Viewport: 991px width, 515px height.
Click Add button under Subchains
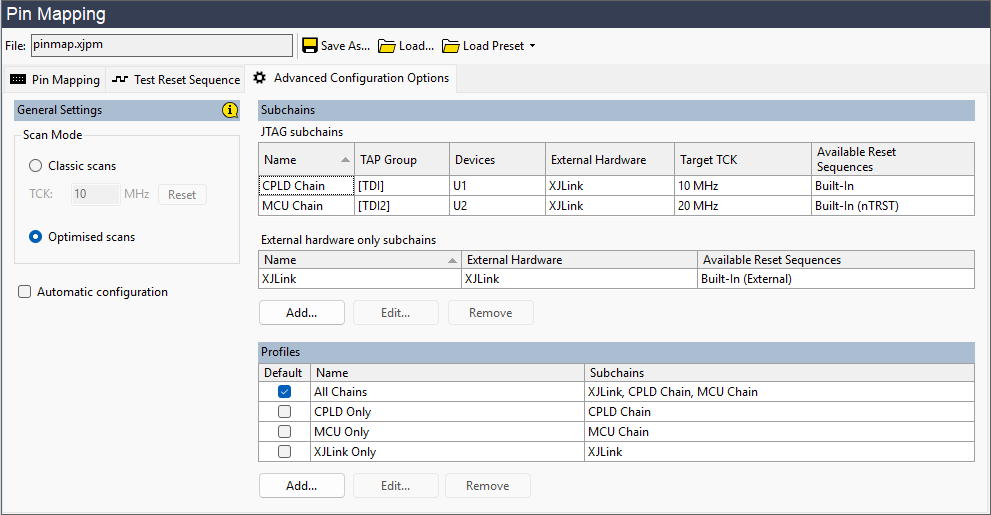[x=301, y=313]
